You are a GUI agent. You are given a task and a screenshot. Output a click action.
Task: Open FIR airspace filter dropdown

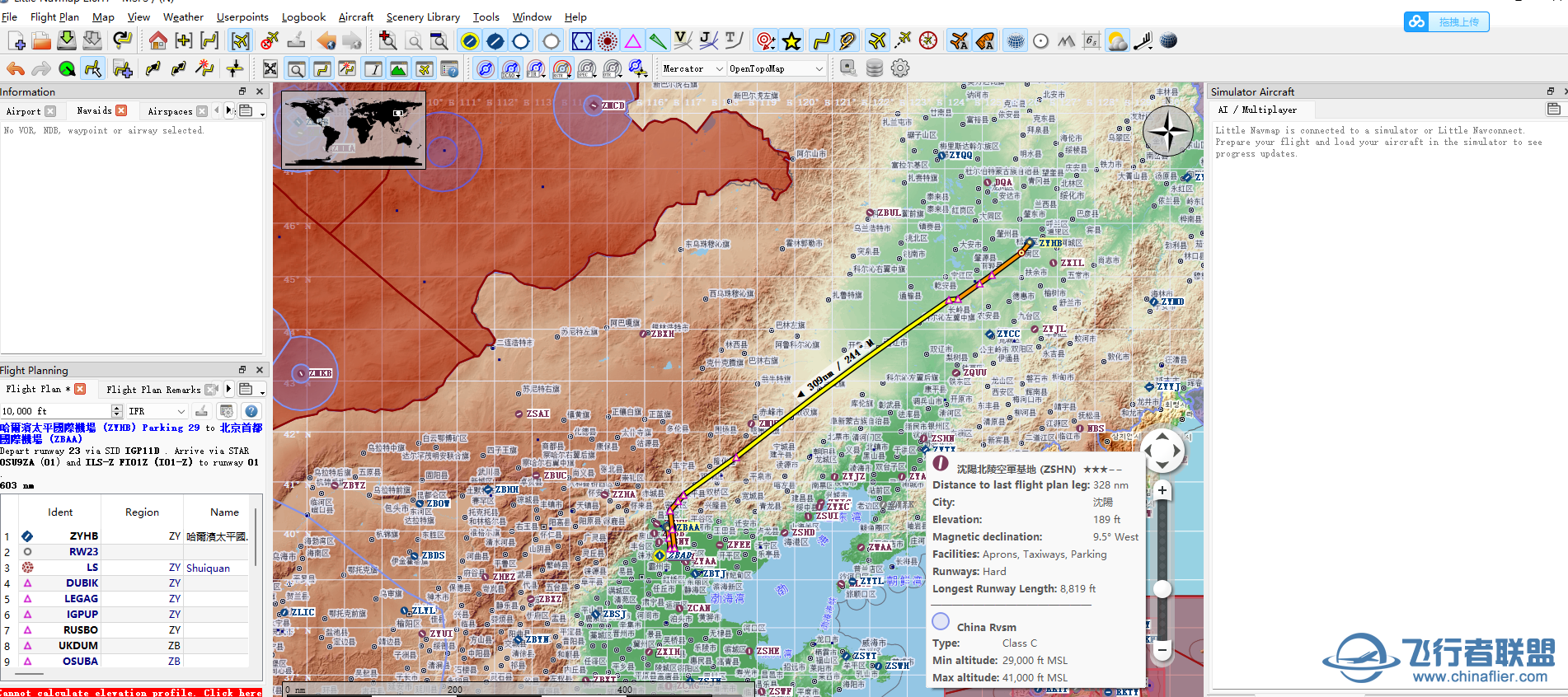tap(536, 68)
